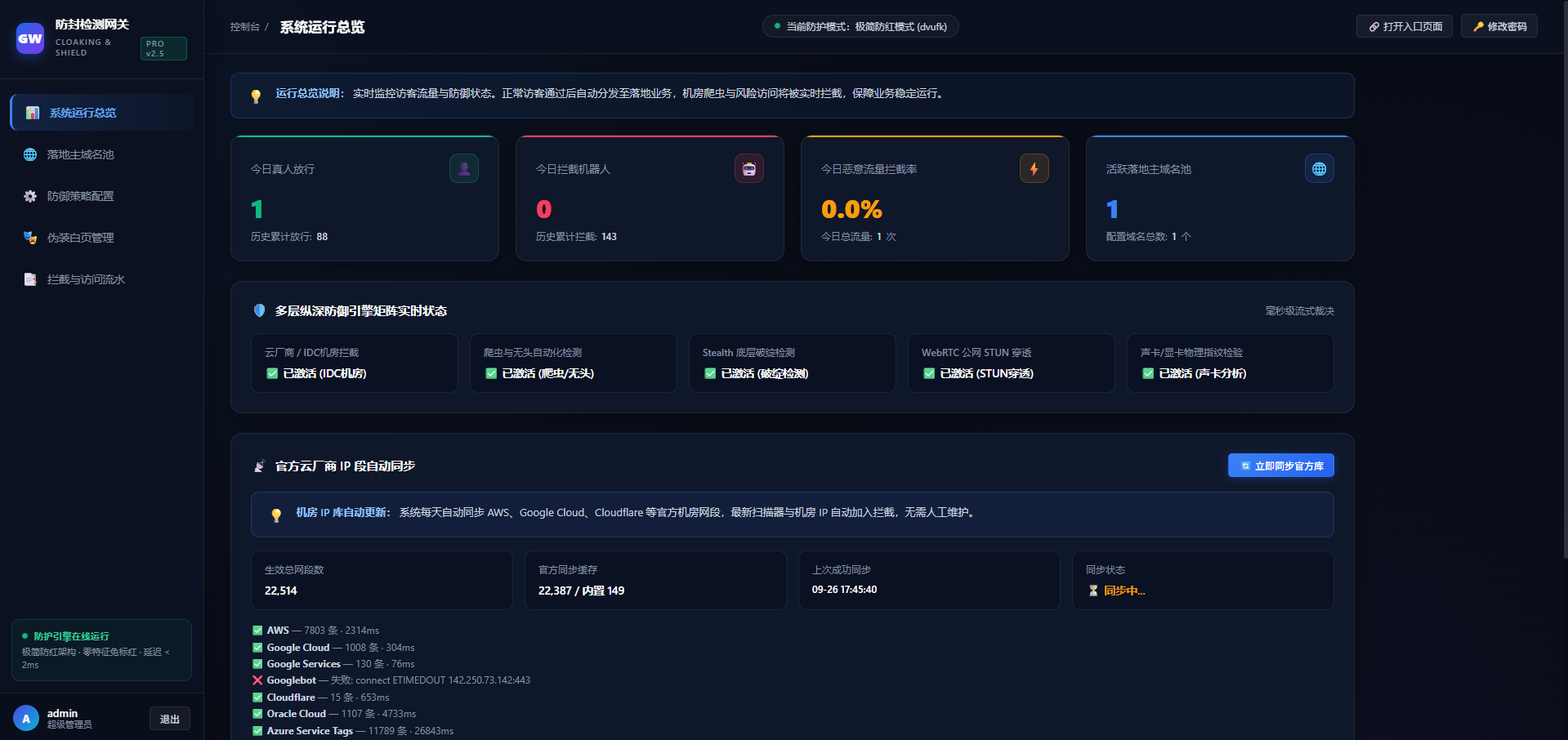Click the admin avatar circle icon
This screenshot has width=1568, height=740.
point(26,719)
